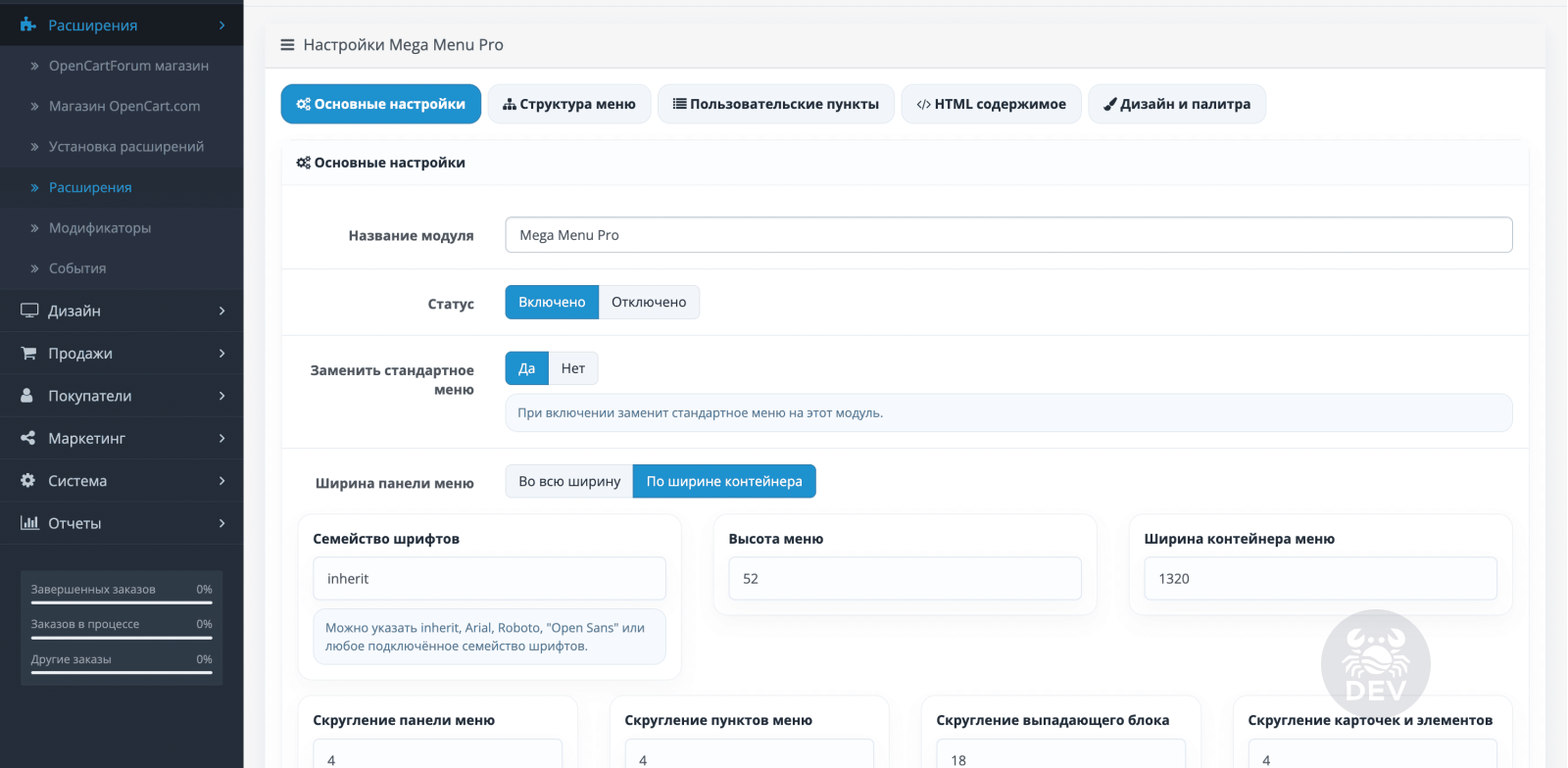Viewport: 1568px width, 768px height.
Task: Focus the Высота меню field
Action: tap(905, 579)
